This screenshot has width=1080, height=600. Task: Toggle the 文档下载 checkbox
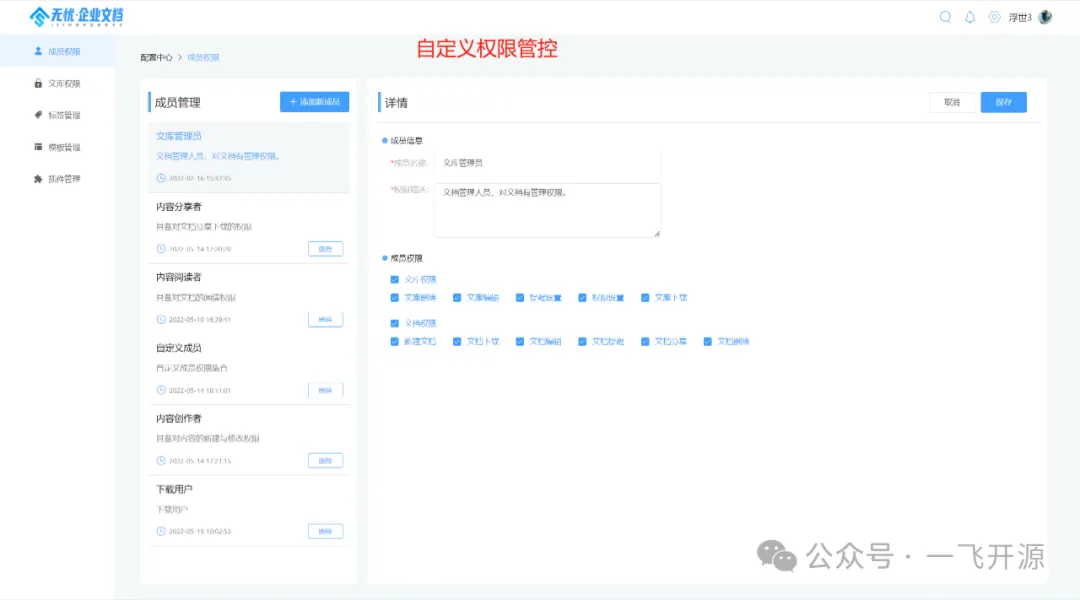(457, 342)
